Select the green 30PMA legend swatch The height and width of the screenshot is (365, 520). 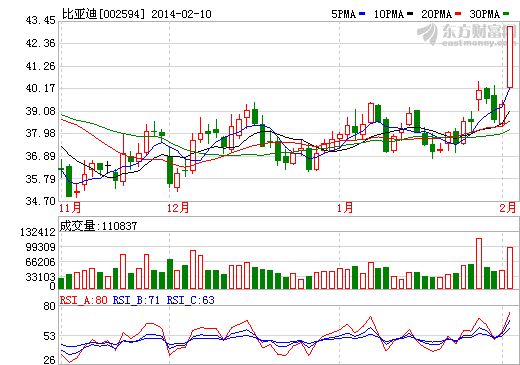point(506,14)
